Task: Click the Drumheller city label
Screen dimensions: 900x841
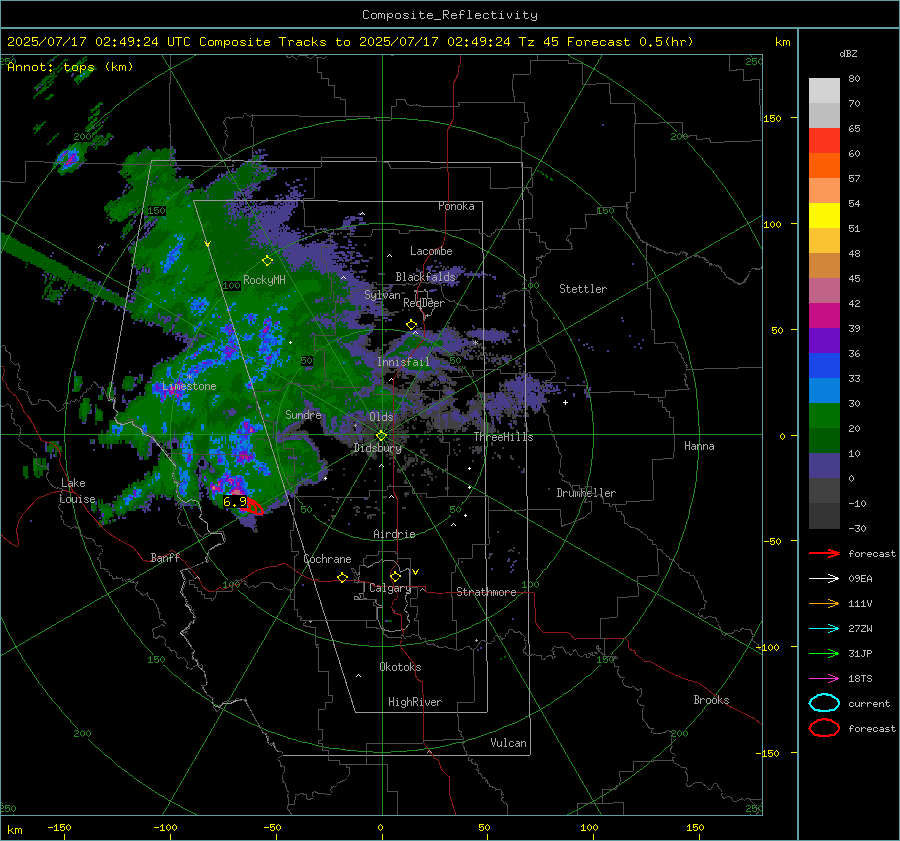Action: point(586,493)
